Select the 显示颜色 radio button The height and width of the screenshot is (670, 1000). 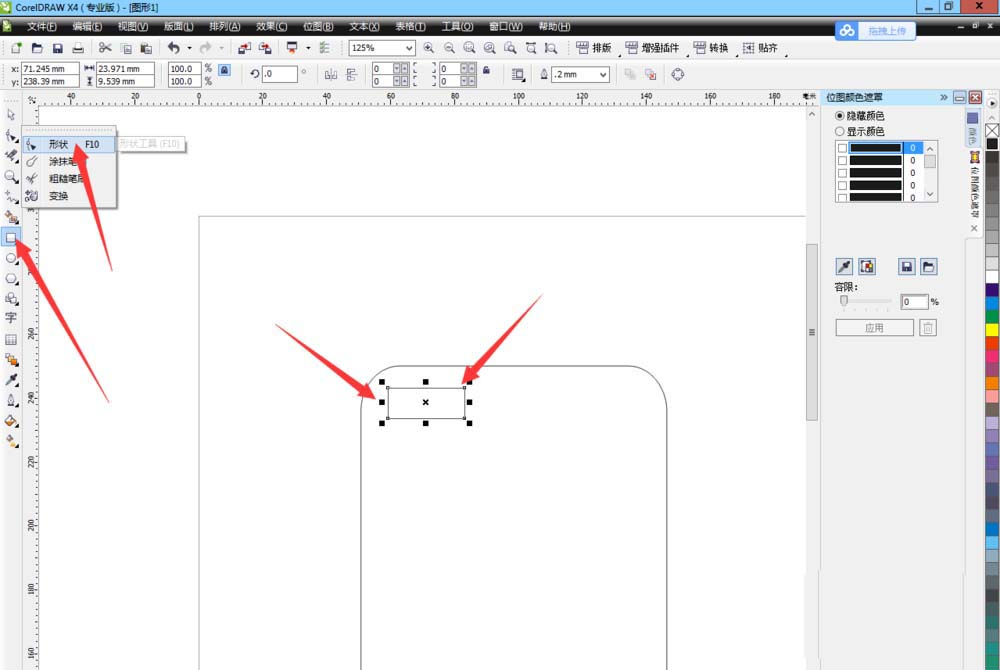tap(839, 131)
